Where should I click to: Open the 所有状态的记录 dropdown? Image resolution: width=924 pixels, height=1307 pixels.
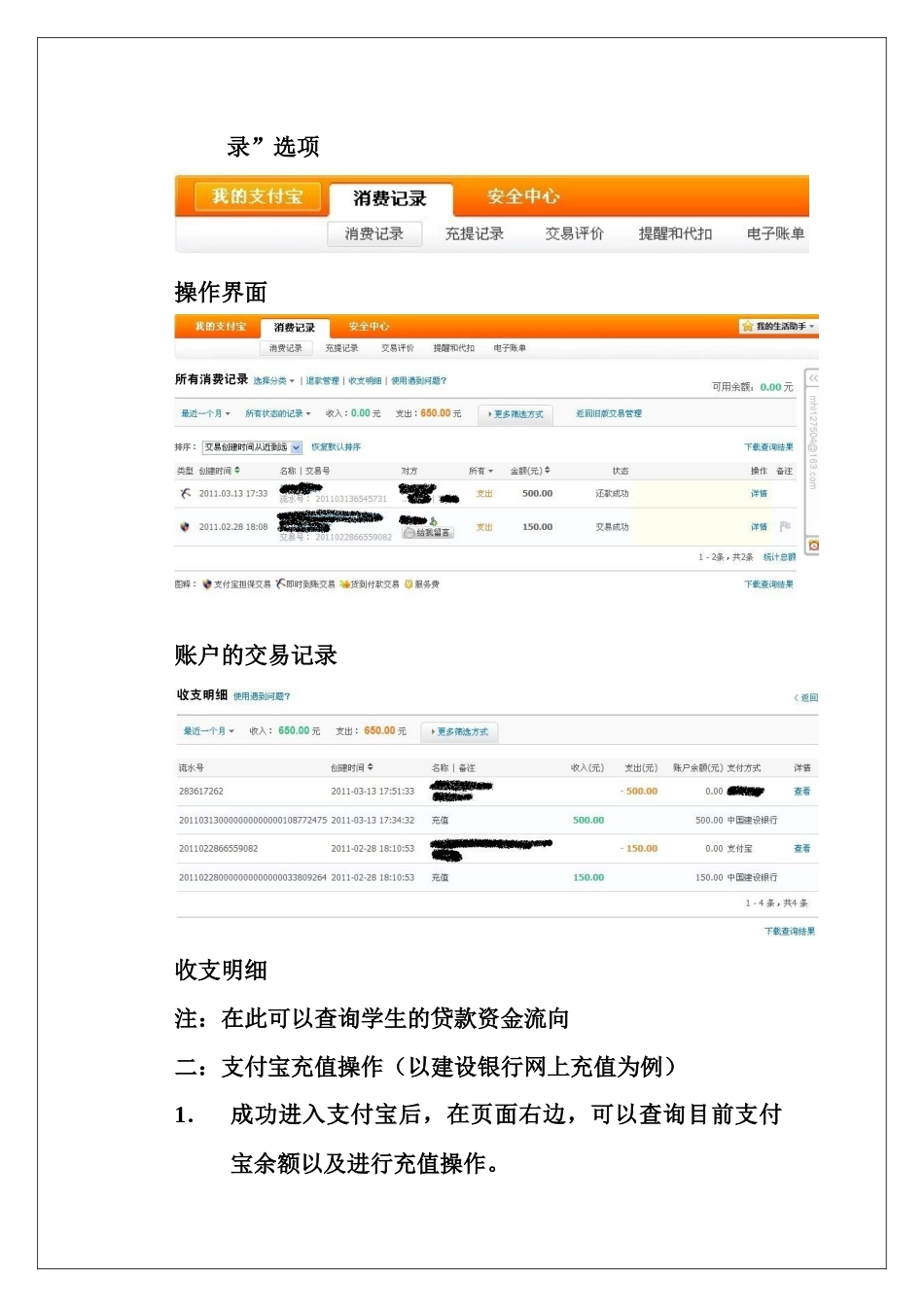point(278,414)
